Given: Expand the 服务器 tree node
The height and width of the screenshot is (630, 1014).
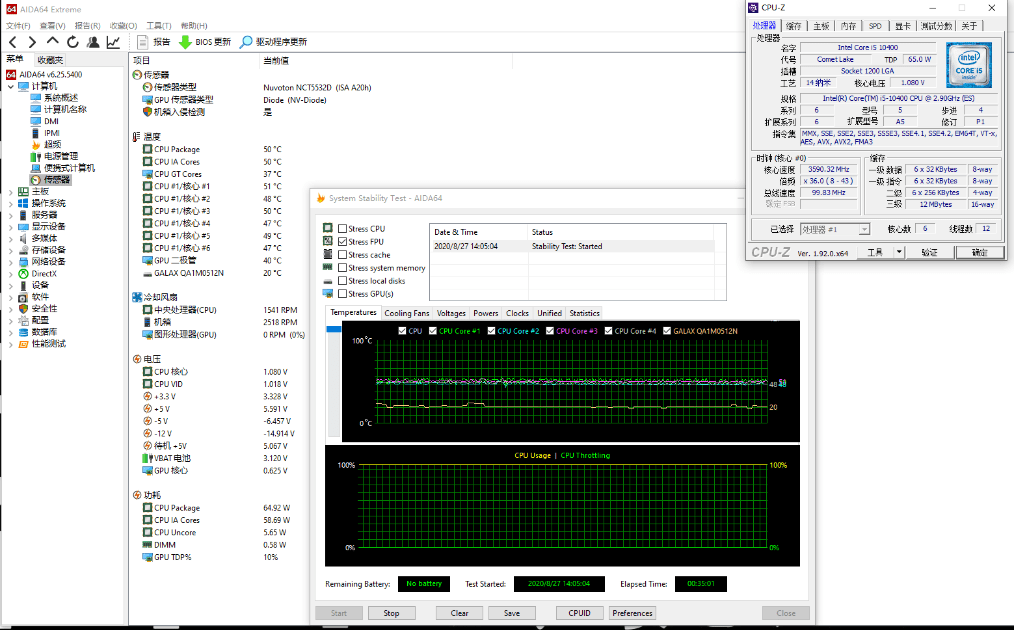Looking at the screenshot, I should pyautogui.click(x=11, y=215).
